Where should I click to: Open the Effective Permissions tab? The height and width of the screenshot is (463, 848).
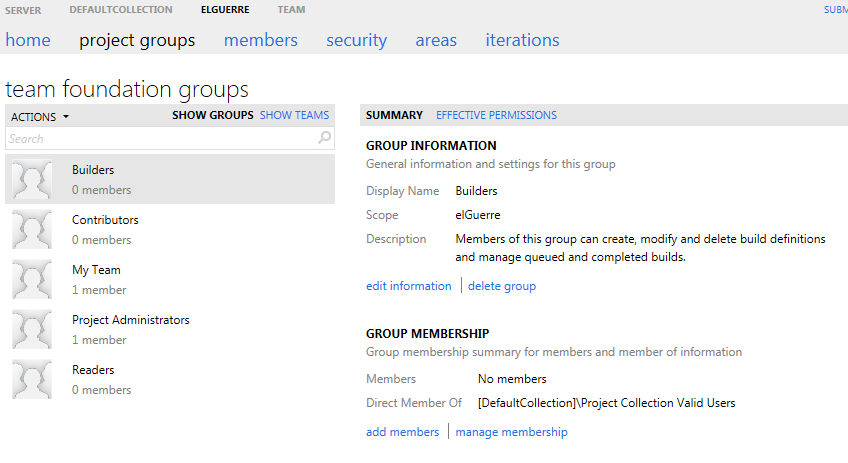click(496, 115)
